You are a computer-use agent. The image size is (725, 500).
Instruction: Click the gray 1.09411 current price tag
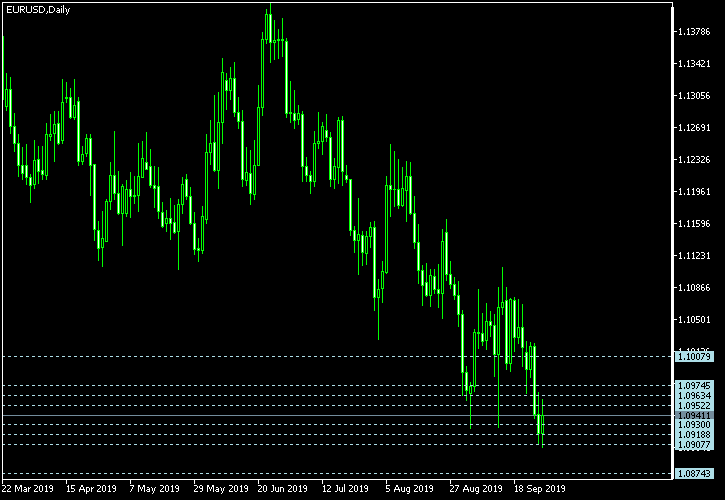click(x=694, y=415)
